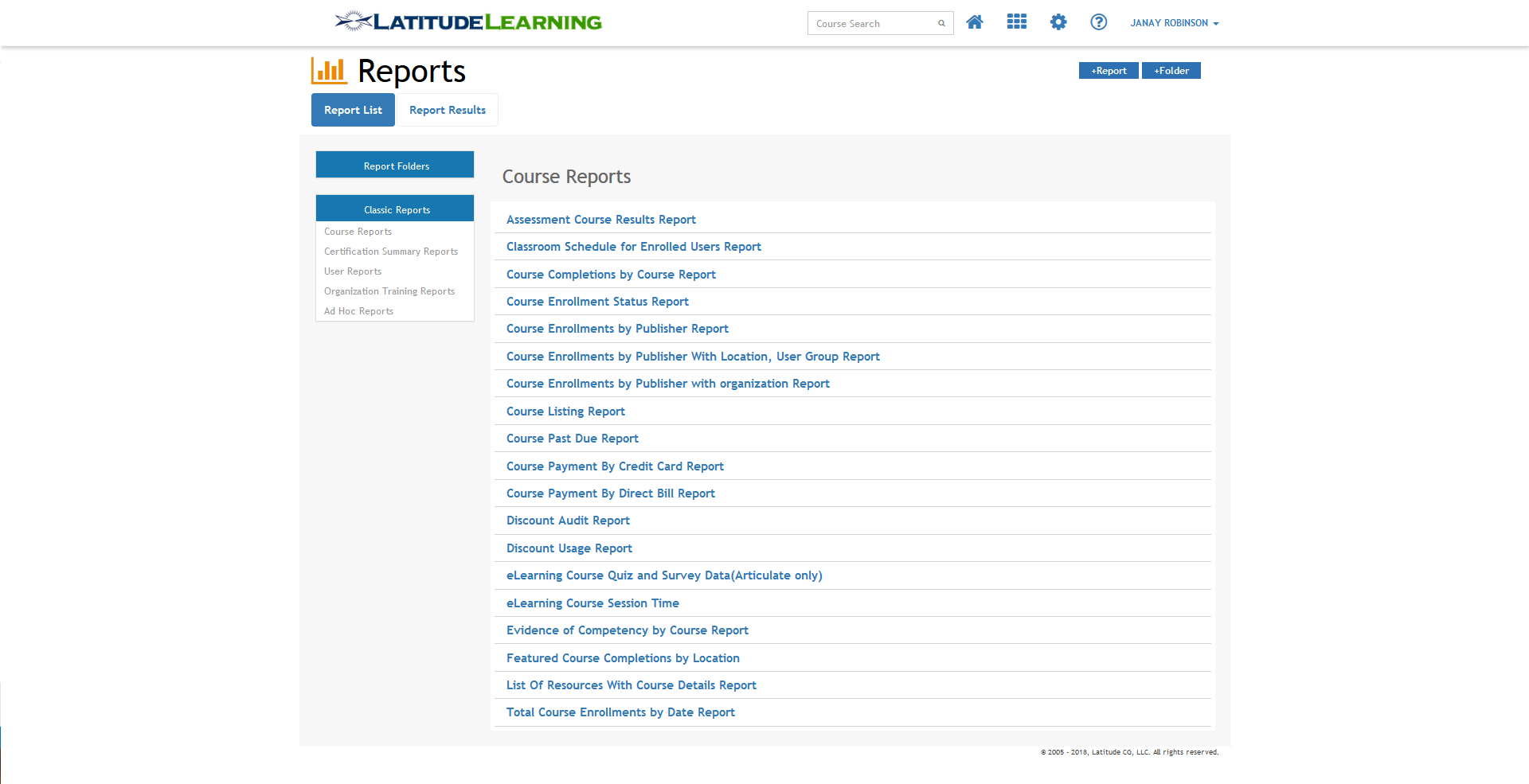This screenshot has height=784, width=1529.
Task: Open settings with the gear icon
Action: point(1058,22)
